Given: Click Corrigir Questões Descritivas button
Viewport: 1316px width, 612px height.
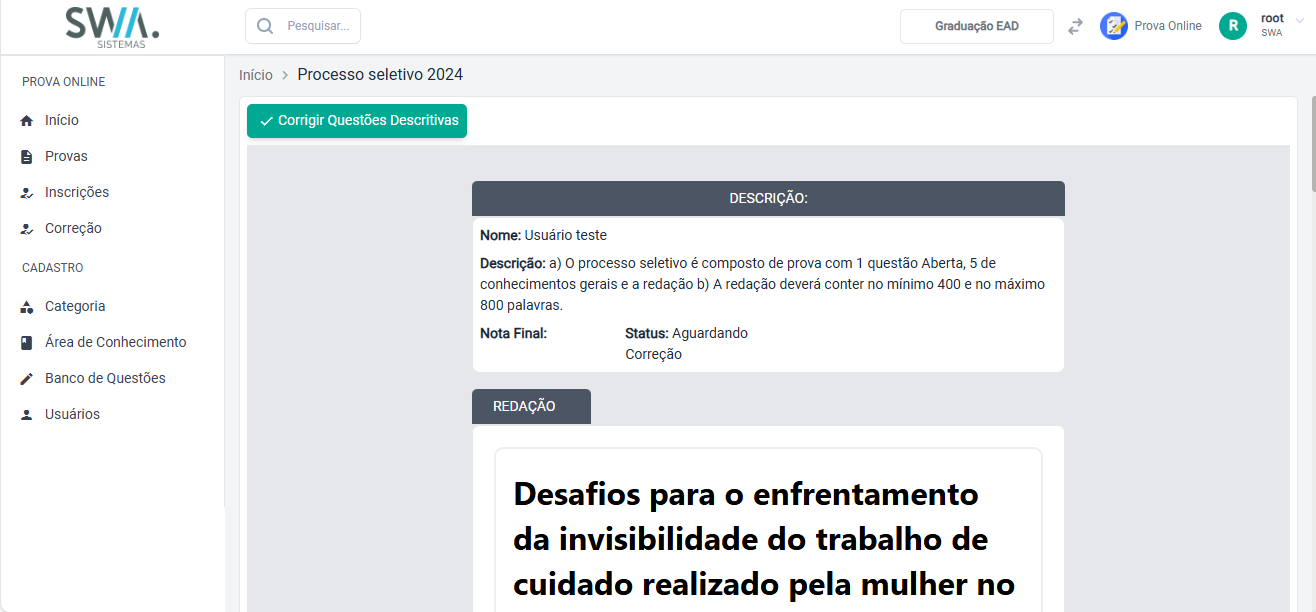Looking at the screenshot, I should (x=357, y=121).
